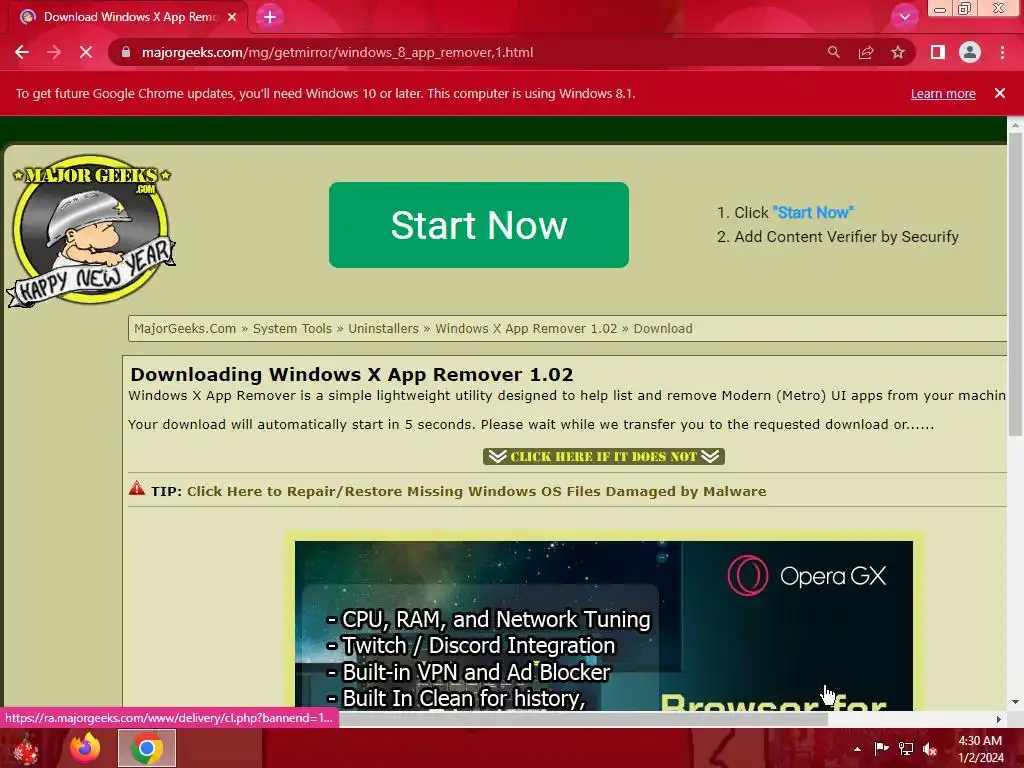
Task: Open Windows X App Remover 1.02 breadcrumb
Action: 526,328
